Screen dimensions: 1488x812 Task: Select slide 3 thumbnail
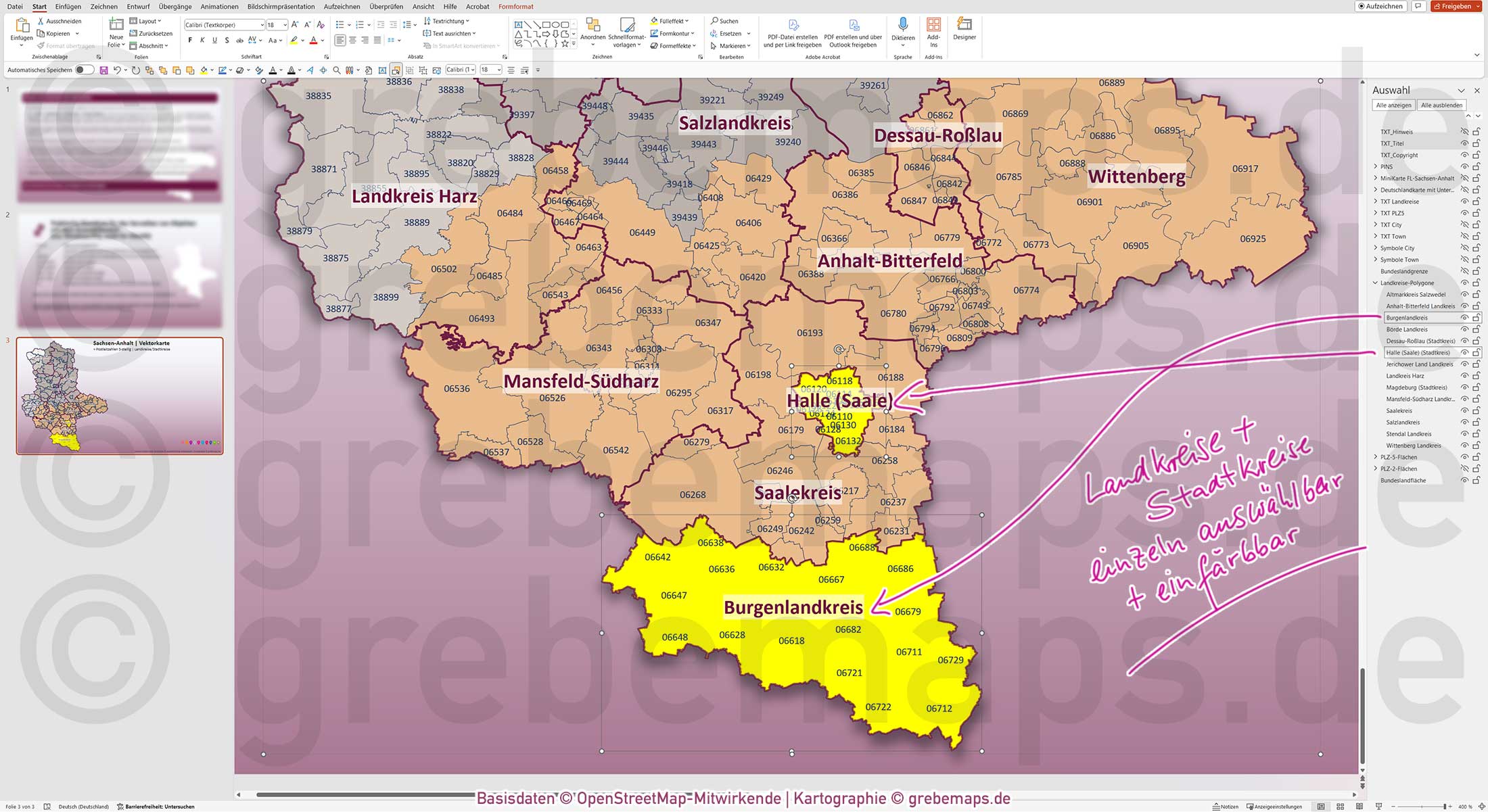(119, 395)
